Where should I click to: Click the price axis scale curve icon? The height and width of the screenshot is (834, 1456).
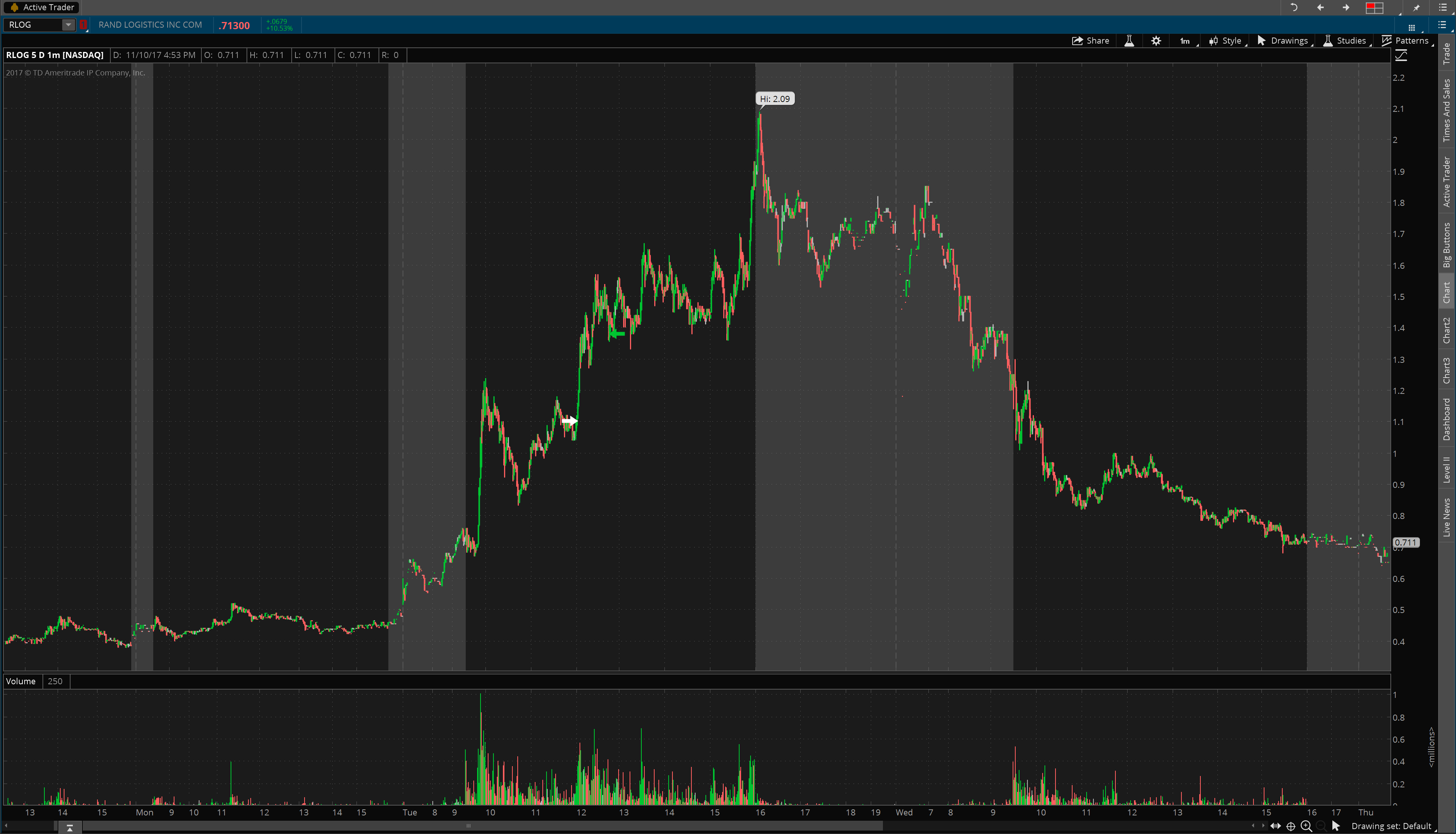(1401, 56)
